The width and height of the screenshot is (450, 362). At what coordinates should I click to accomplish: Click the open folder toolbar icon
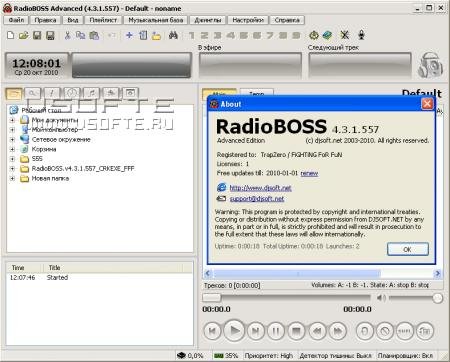(x=24, y=35)
